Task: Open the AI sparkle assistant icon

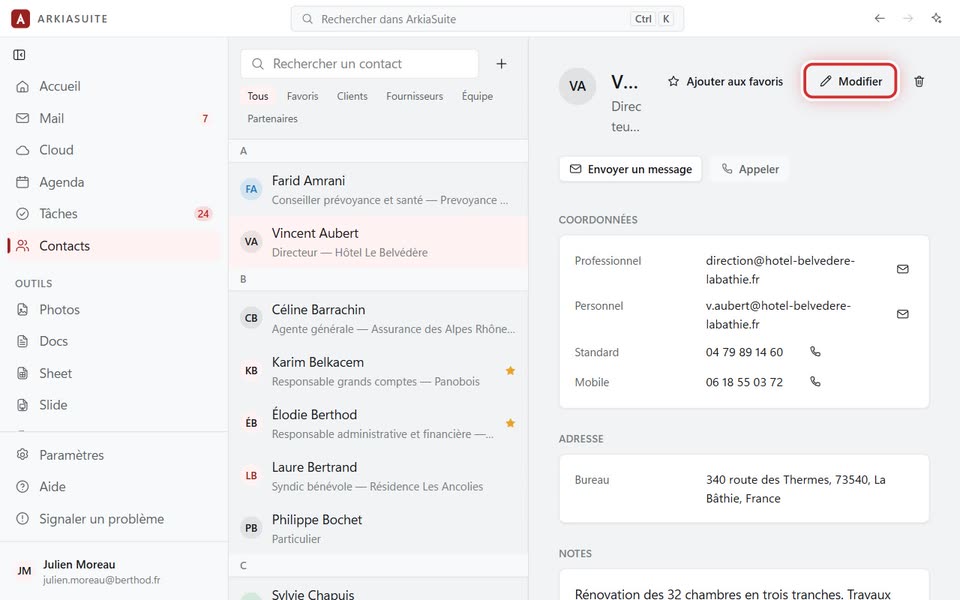Action: 936,18
